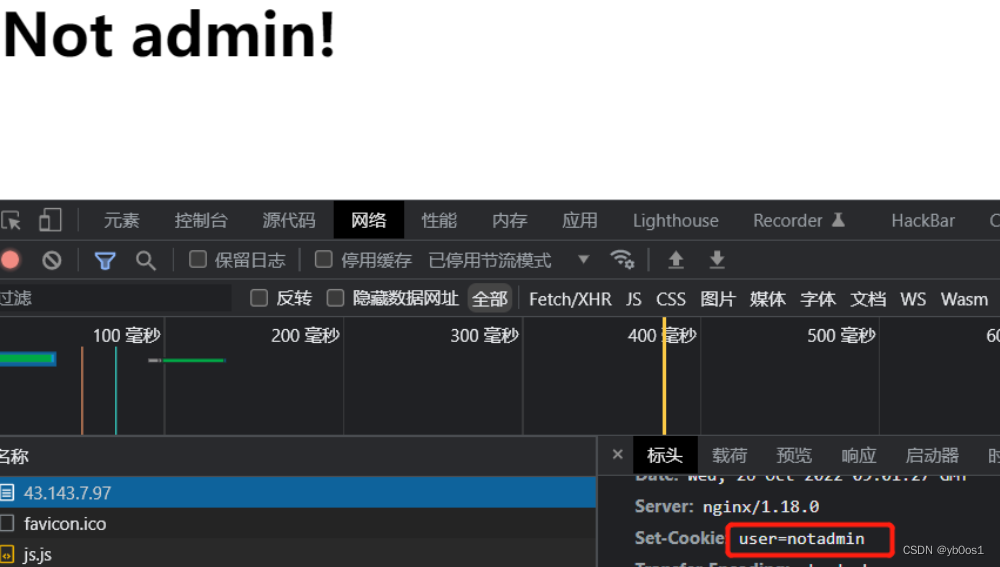
Task: Check the 隐藏数据网址 checkbox
Action: tap(335, 298)
